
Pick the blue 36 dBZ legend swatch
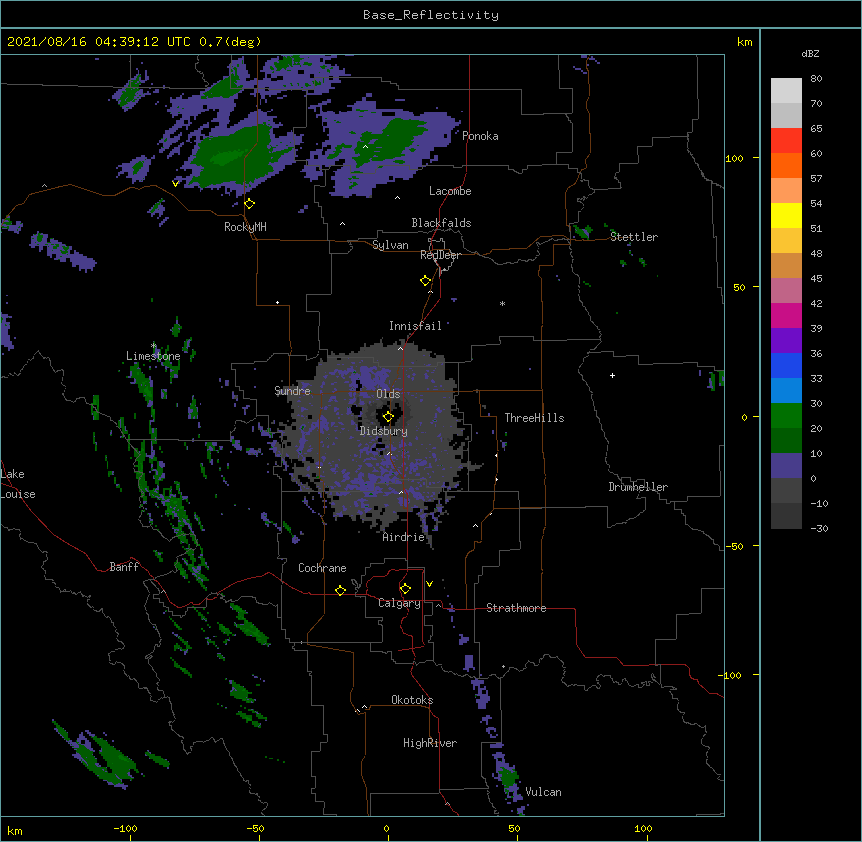[x=786, y=365]
